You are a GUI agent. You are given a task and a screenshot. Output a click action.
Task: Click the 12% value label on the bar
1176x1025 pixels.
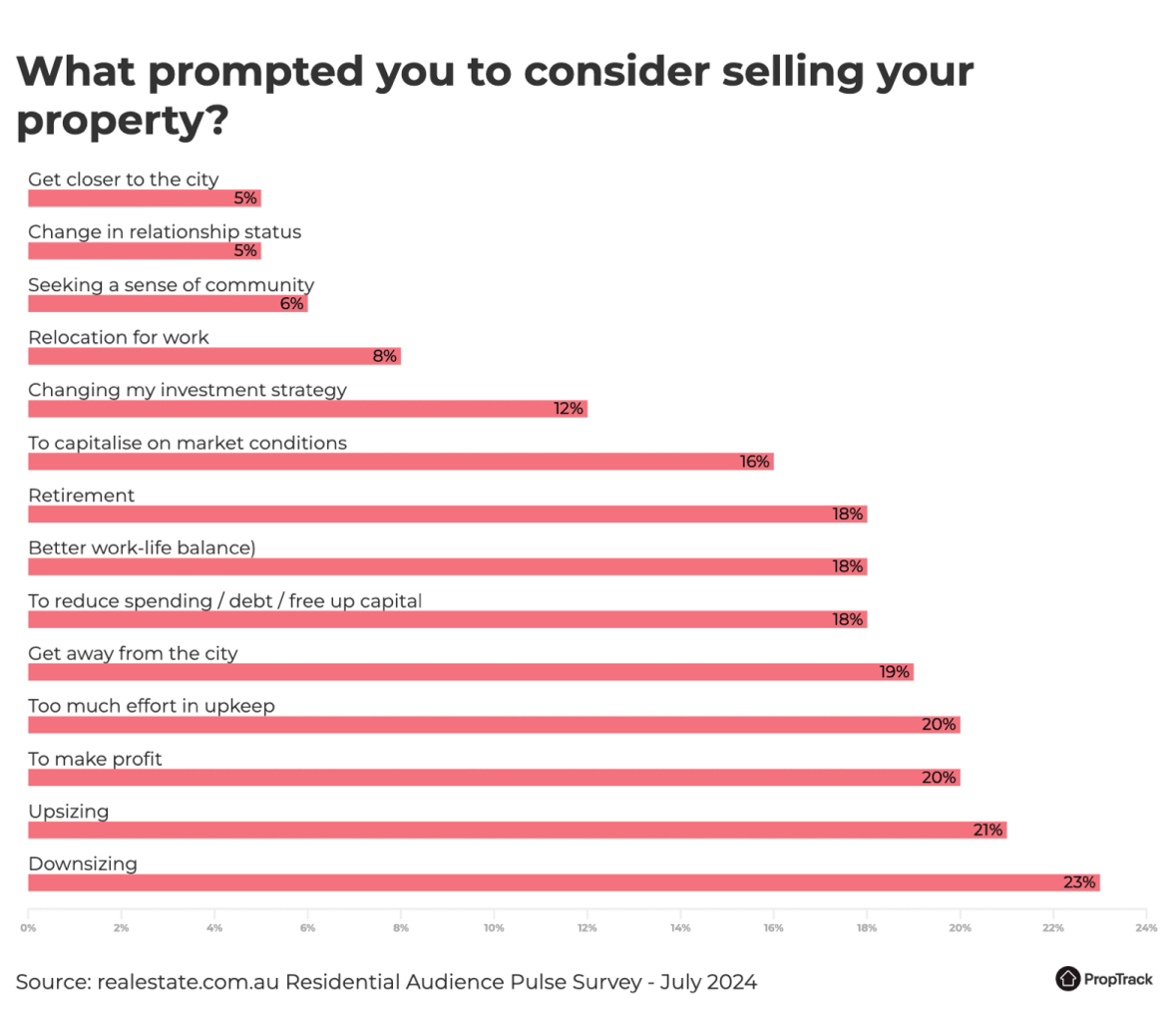click(569, 409)
